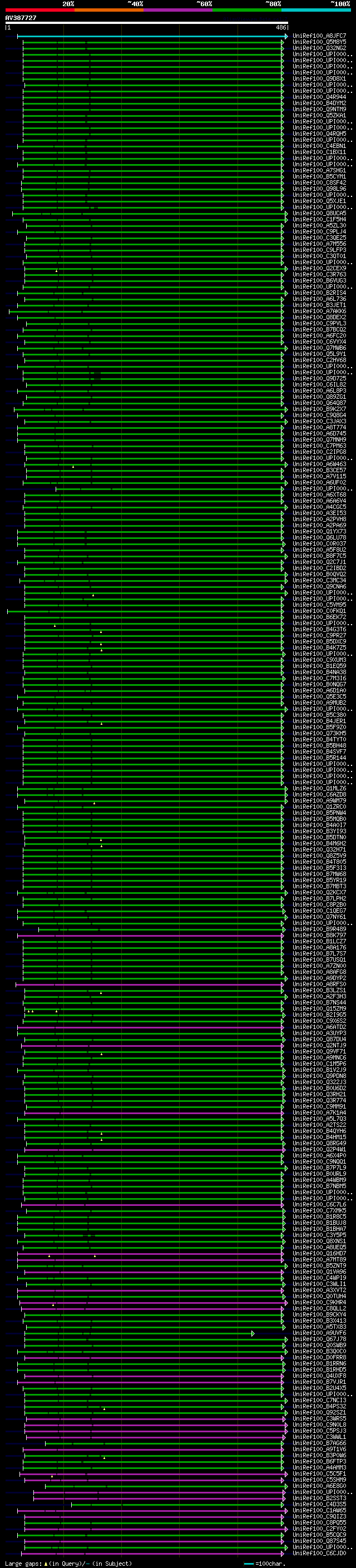Select hit label UniRef100_B4DYM2

319,103
